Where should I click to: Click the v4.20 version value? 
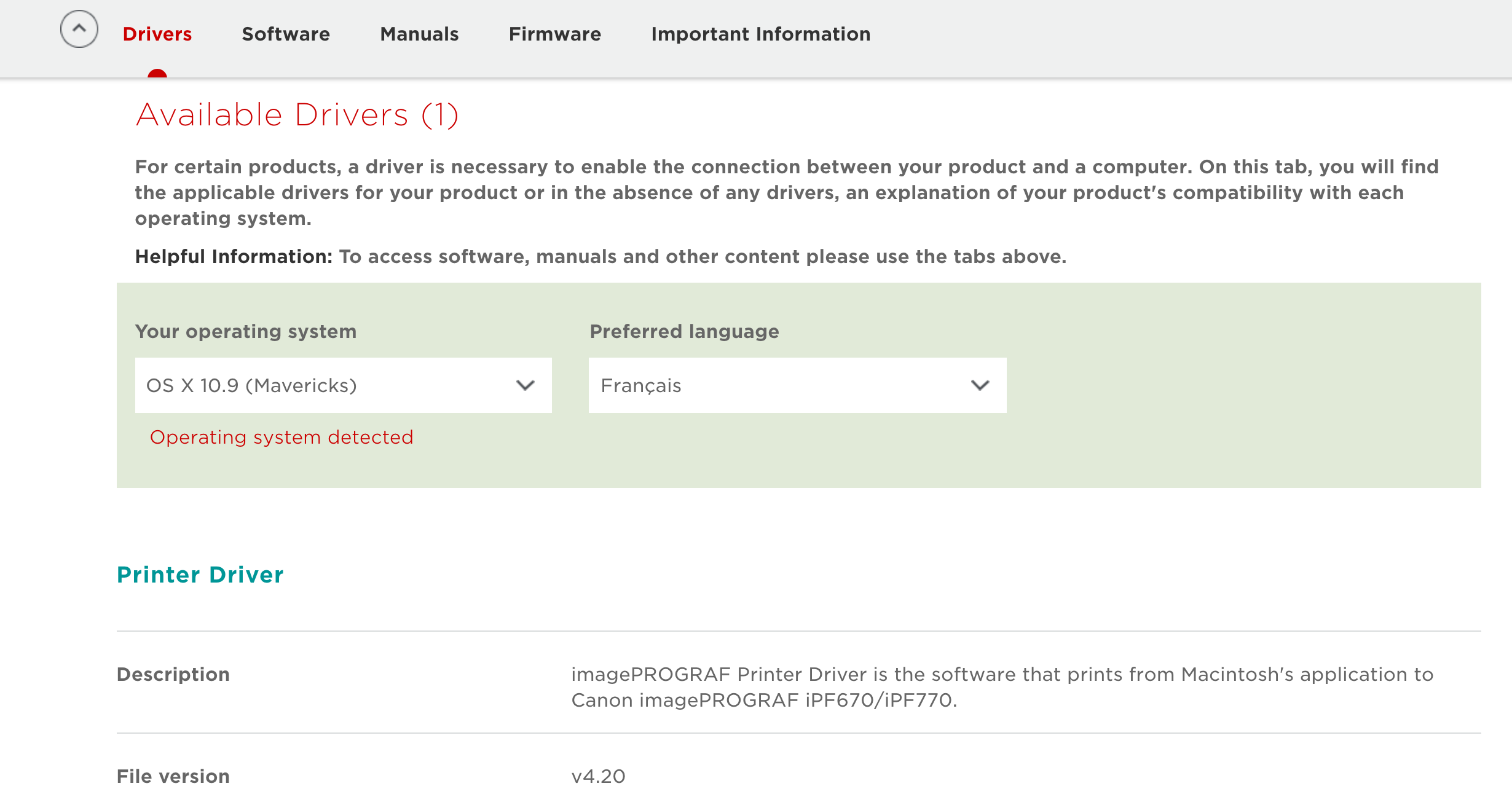tap(599, 776)
